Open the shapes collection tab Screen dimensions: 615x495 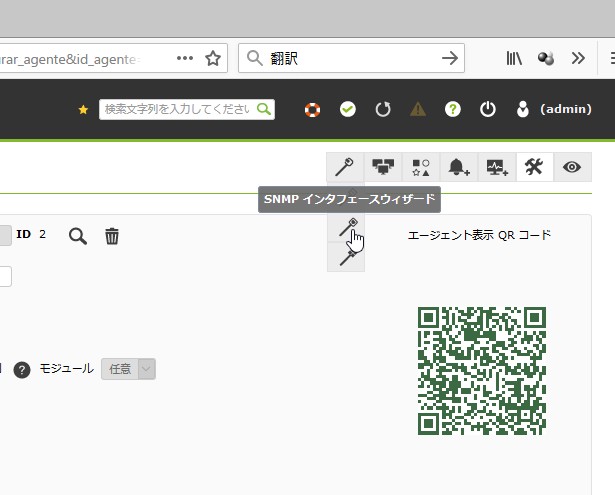(x=421, y=167)
